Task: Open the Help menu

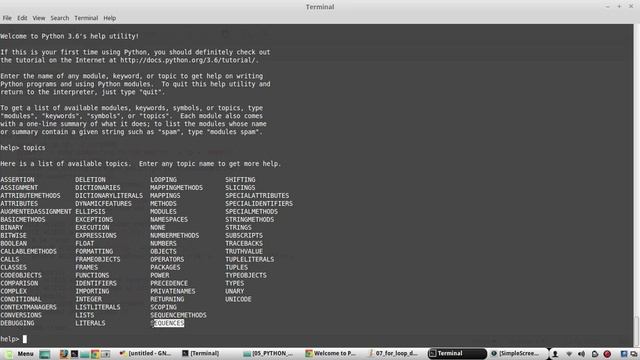Action: pyautogui.click(x=109, y=18)
